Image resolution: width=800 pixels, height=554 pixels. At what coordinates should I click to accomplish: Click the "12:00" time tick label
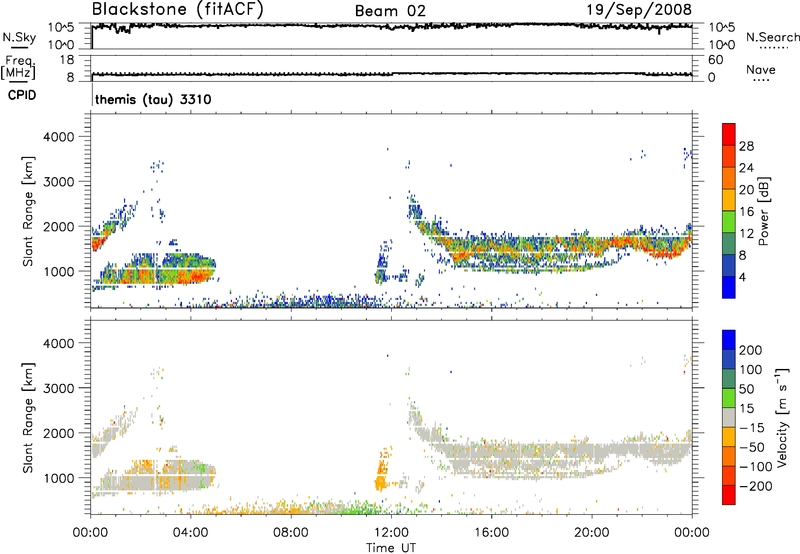coord(391,533)
